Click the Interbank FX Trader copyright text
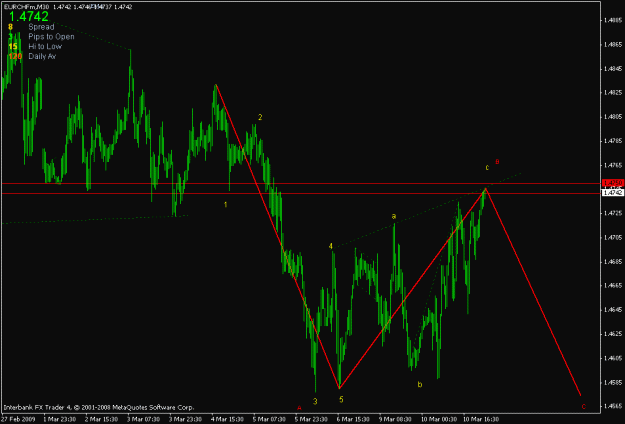Image resolution: width=625 pixels, height=424 pixels. pos(98,408)
